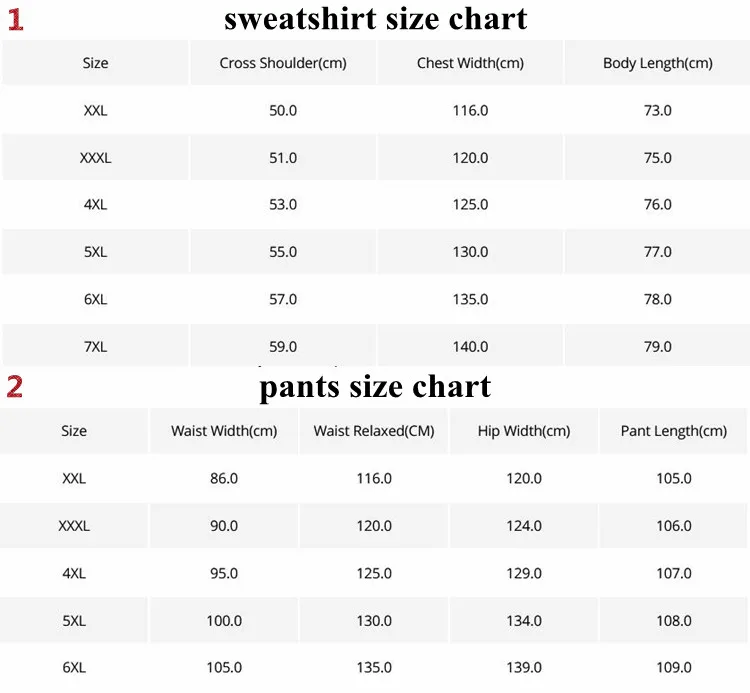Click the red number 1 marker
The width and height of the screenshot is (750, 693).
(x=15, y=20)
